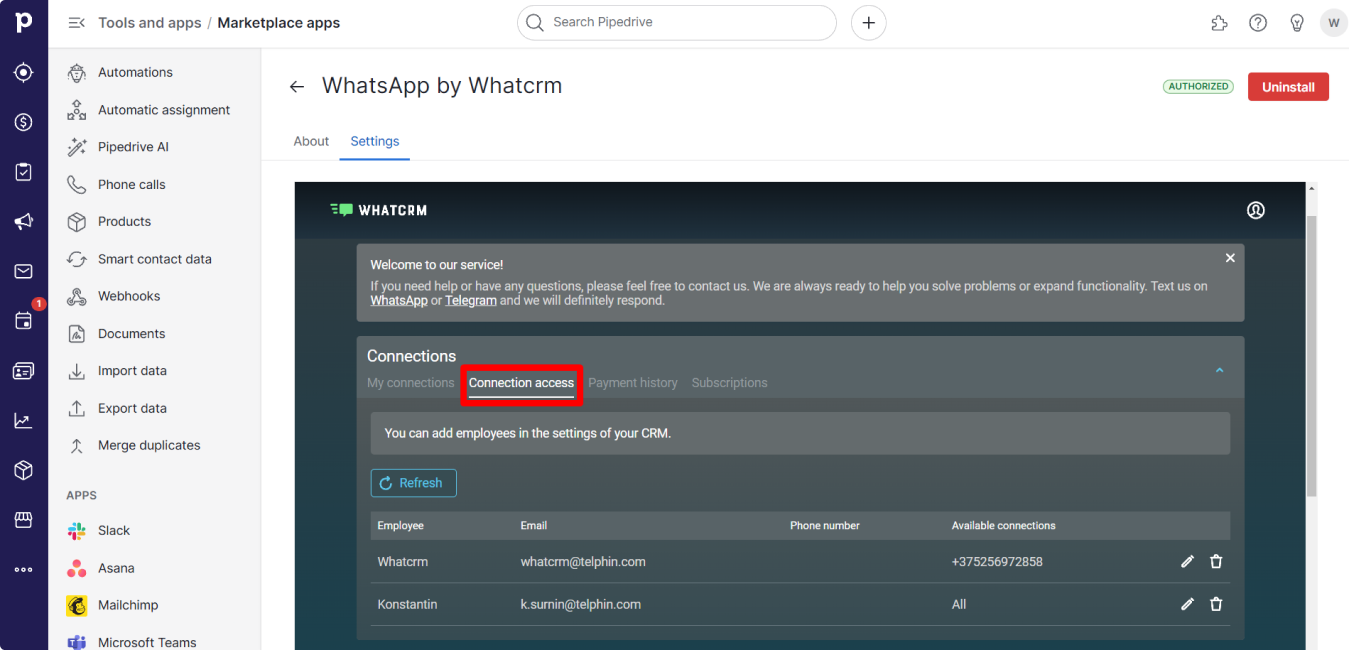Click into the Search Pipedrive field
1349x650 pixels.
(x=676, y=22)
